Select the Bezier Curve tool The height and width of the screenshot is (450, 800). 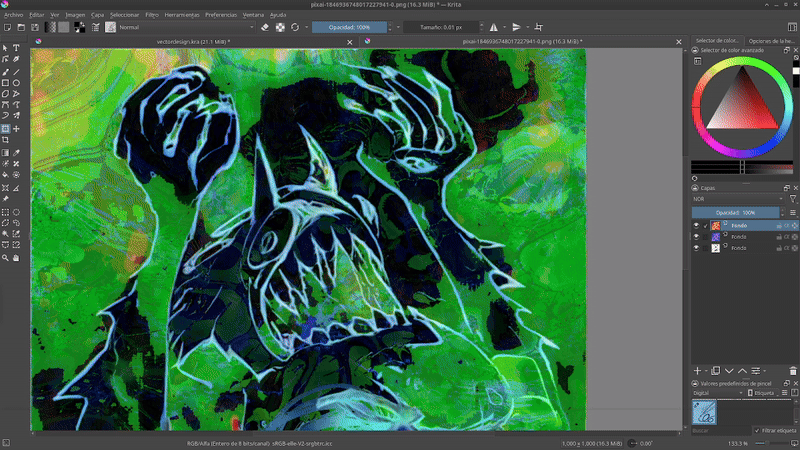(5, 105)
